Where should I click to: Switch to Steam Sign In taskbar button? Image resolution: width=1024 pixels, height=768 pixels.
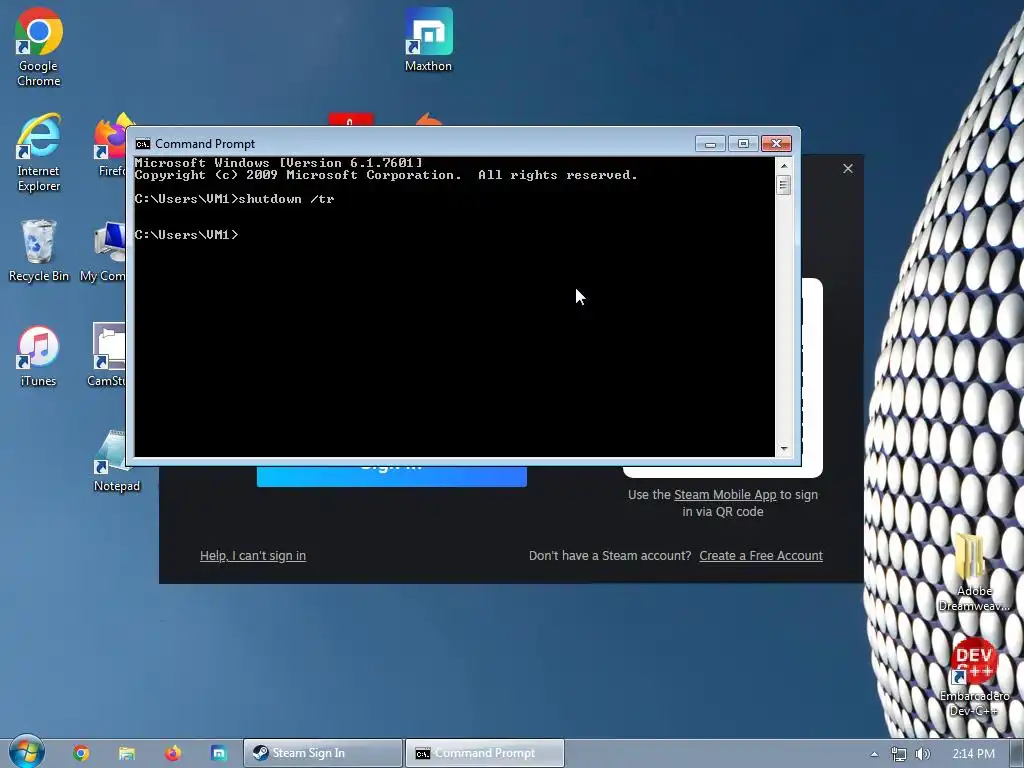(x=323, y=753)
